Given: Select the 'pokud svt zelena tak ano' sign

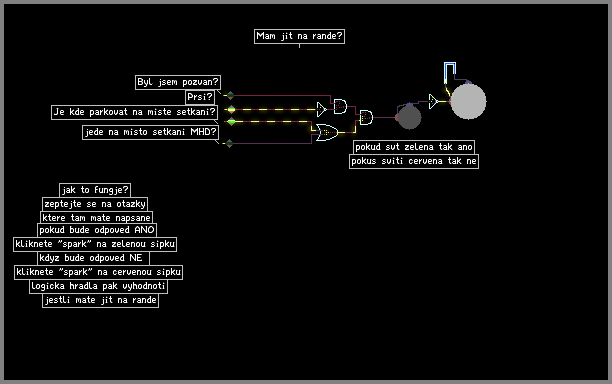Looking at the screenshot, I should [414, 147].
